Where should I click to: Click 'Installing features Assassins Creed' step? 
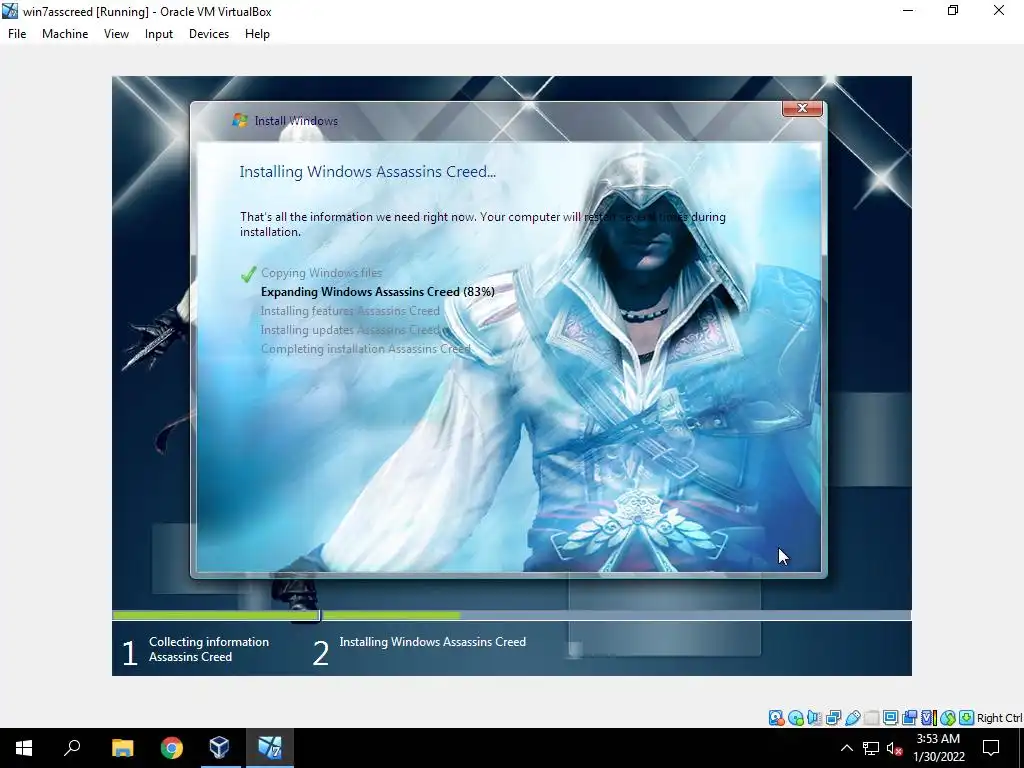pos(350,311)
